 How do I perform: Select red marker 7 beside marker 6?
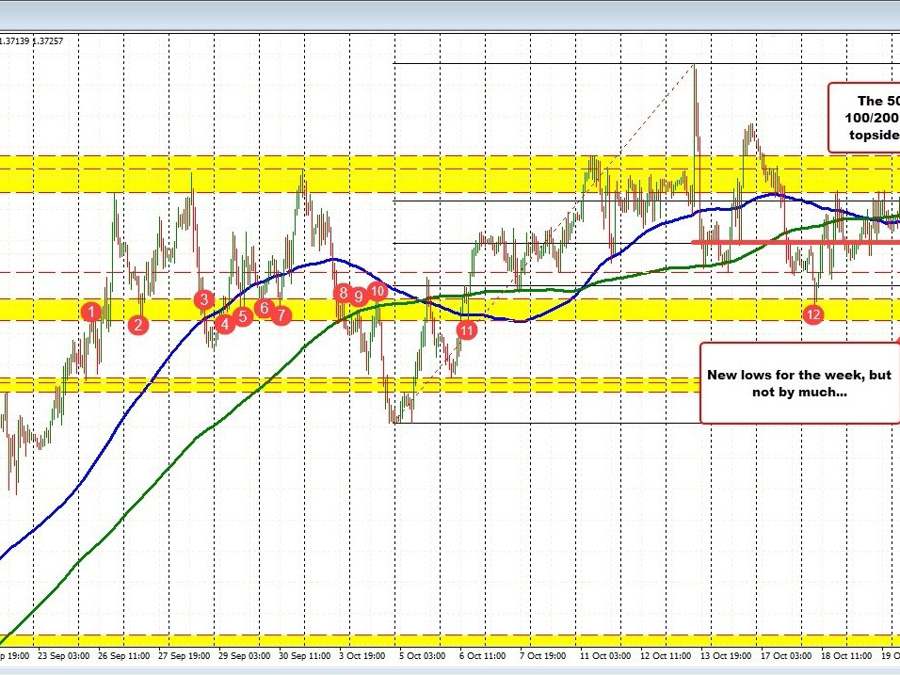point(281,314)
